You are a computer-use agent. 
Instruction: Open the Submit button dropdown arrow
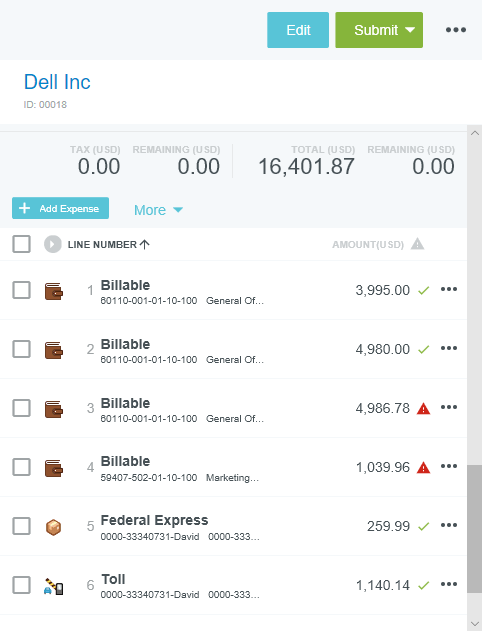410,30
